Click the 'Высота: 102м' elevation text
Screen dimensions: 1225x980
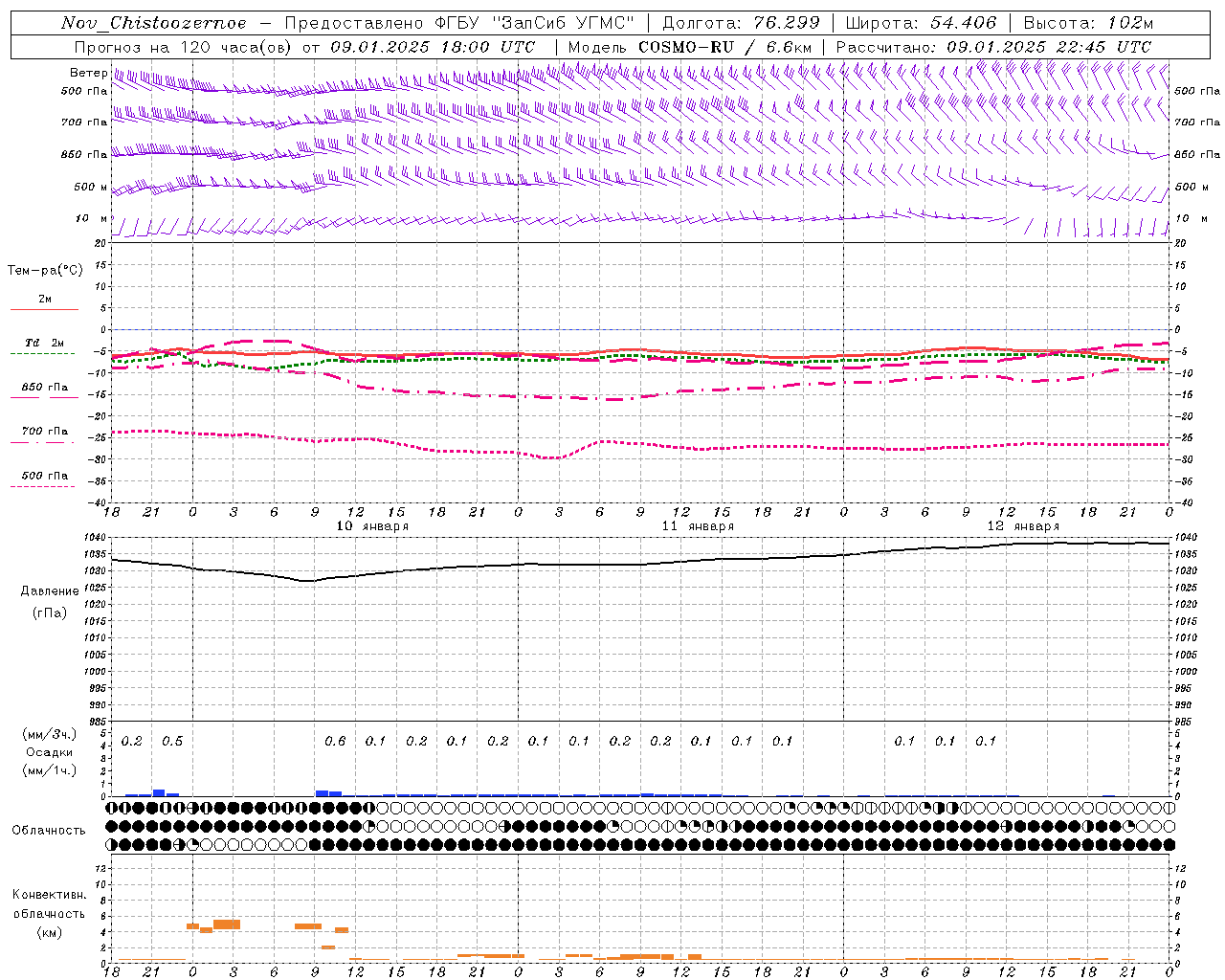(x=1088, y=23)
